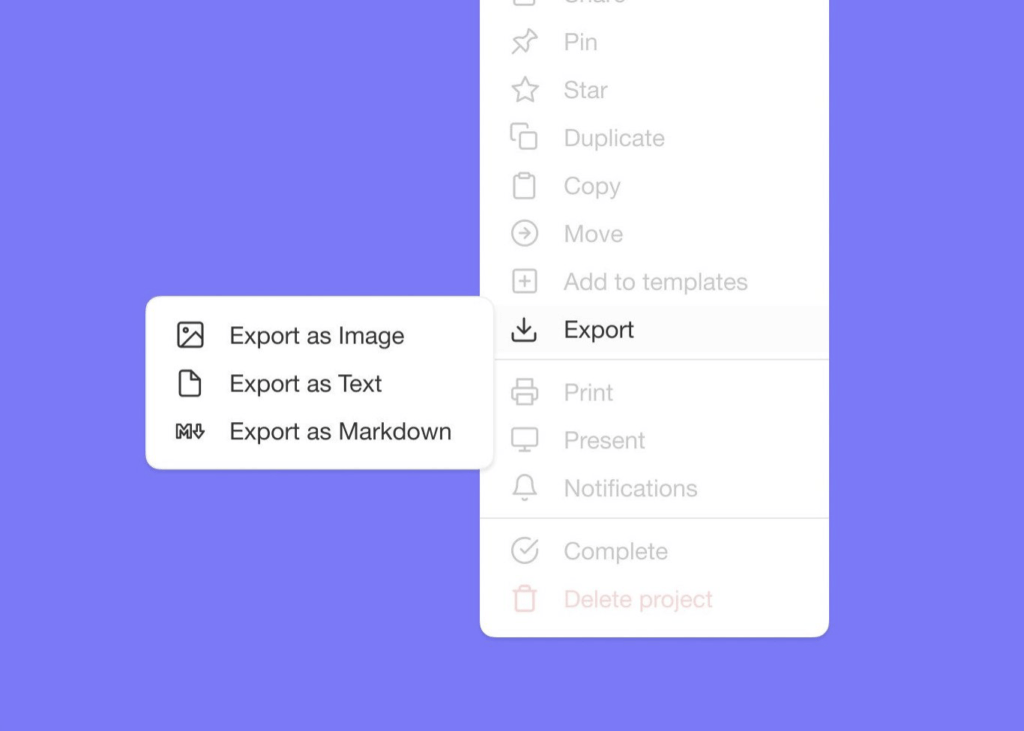Click the Markdown icon in export submenu
This screenshot has width=1024, height=731.
(190, 432)
